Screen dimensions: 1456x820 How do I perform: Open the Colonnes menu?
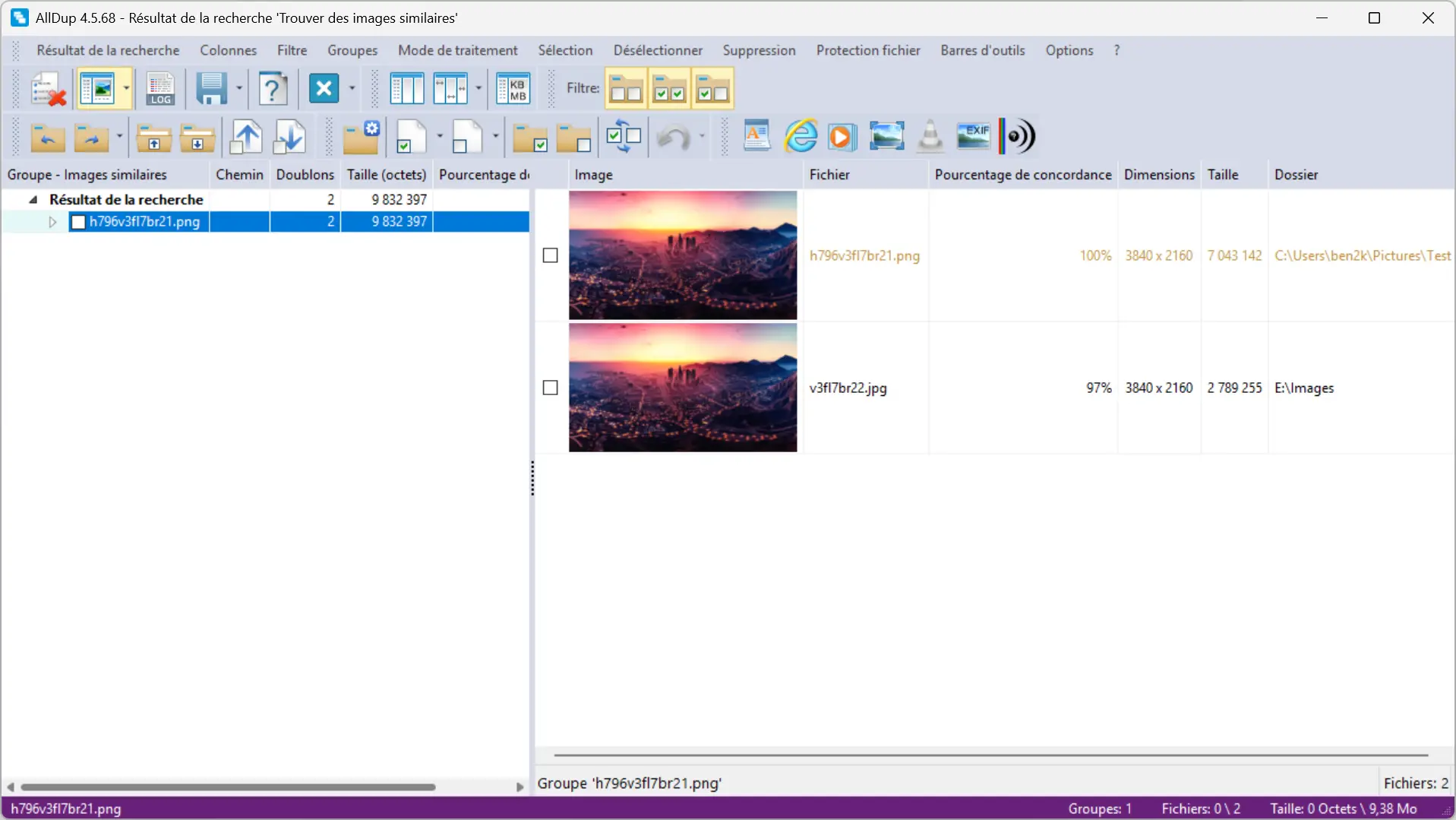228,50
